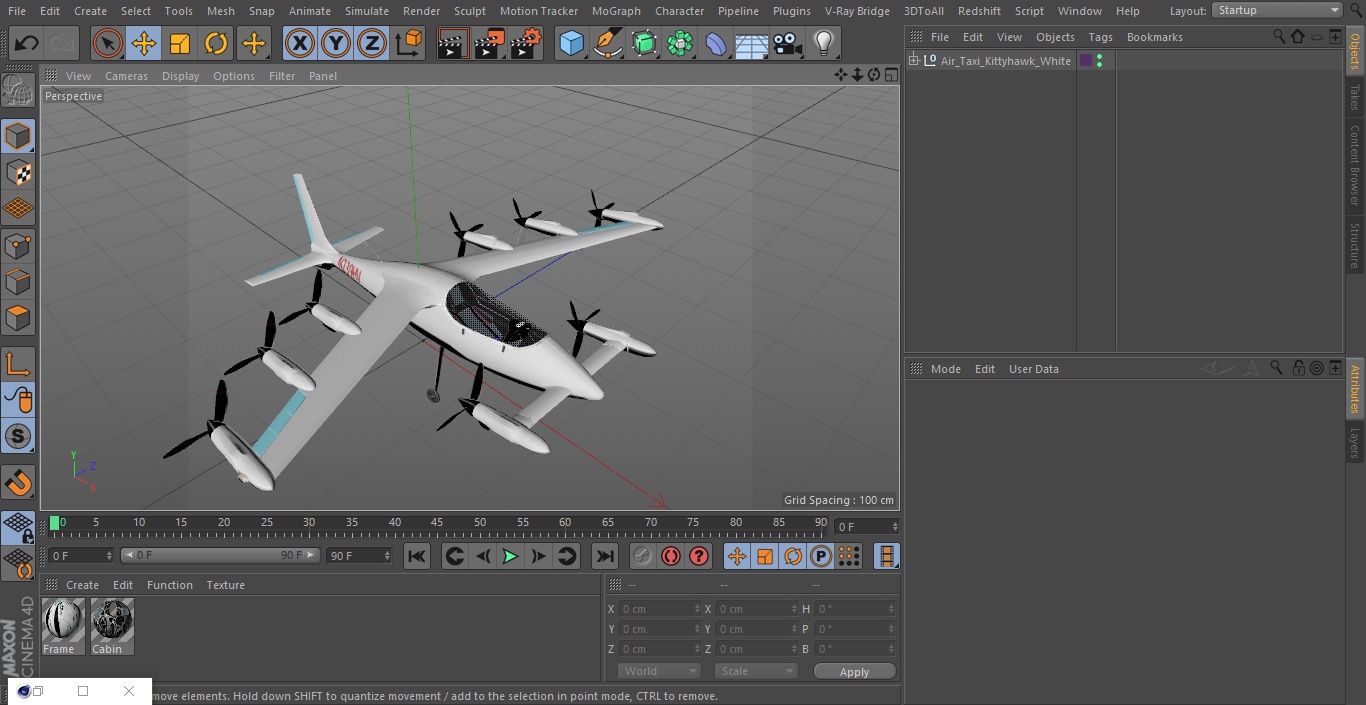The height and width of the screenshot is (705, 1366).
Task: Activate the Scale tool
Action: [180, 43]
